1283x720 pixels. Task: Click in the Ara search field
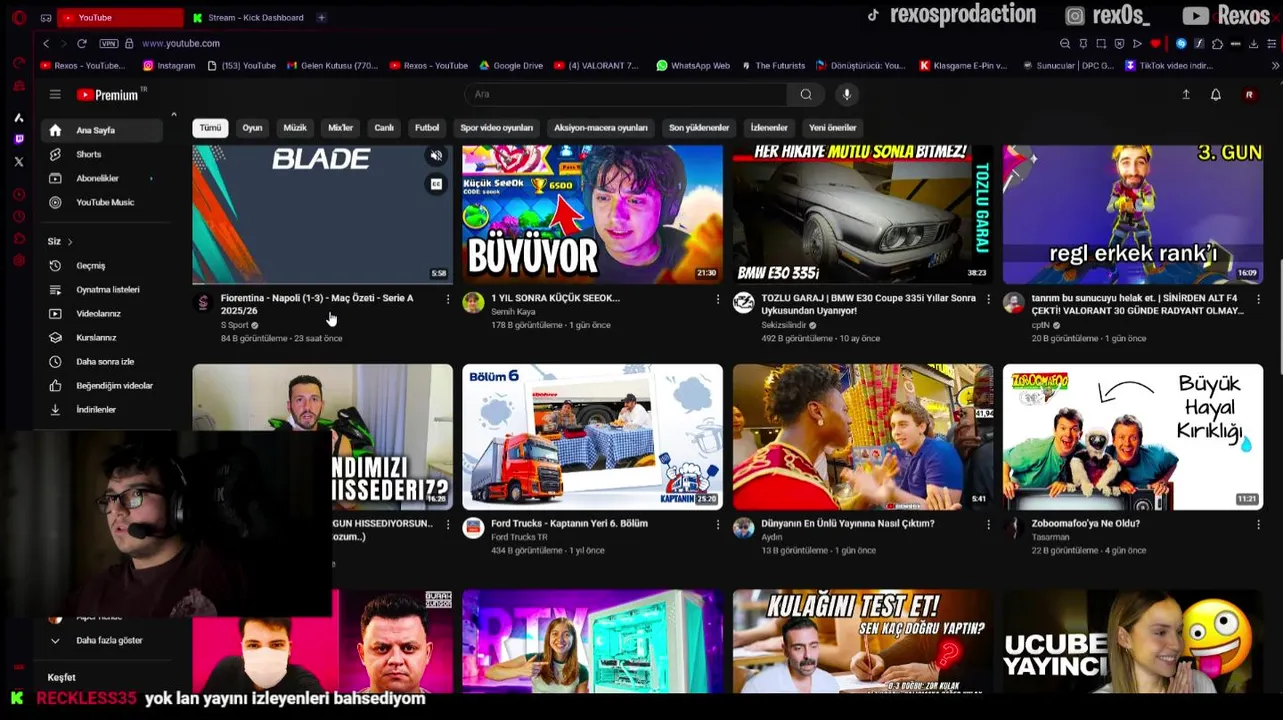tap(627, 94)
